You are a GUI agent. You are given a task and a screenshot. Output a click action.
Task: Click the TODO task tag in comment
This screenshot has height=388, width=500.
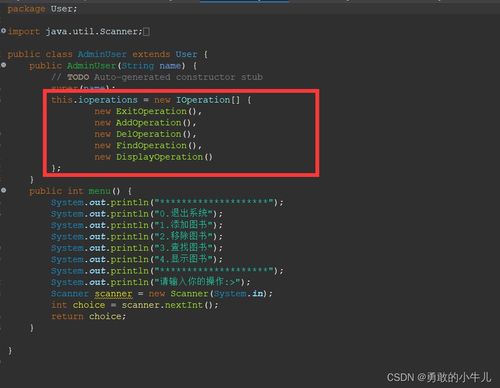click(78, 77)
